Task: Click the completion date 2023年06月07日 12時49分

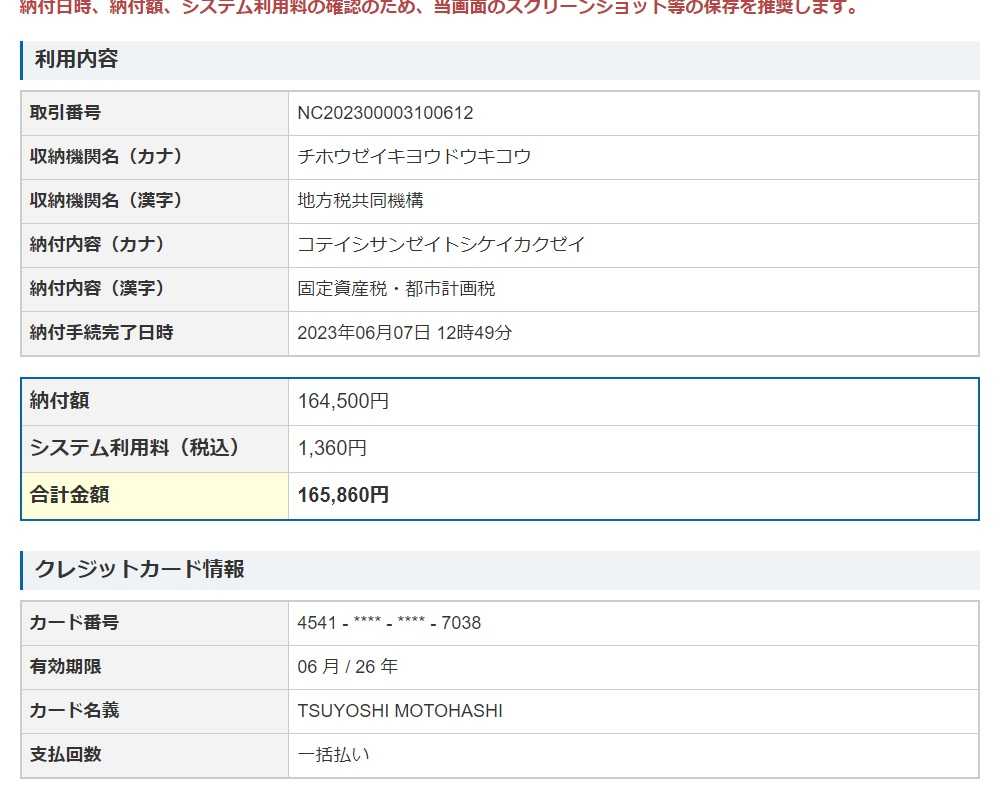Action: 404,332
